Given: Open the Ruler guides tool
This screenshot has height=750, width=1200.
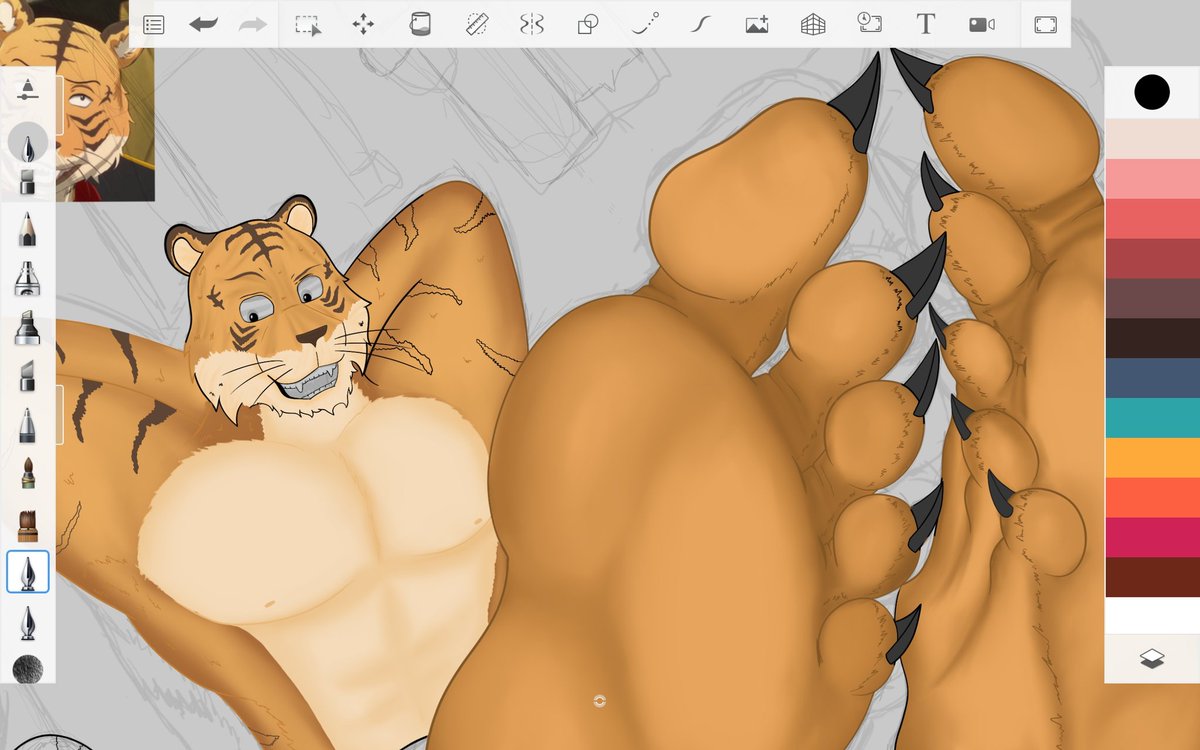Looking at the screenshot, I should click(x=477, y=25).
